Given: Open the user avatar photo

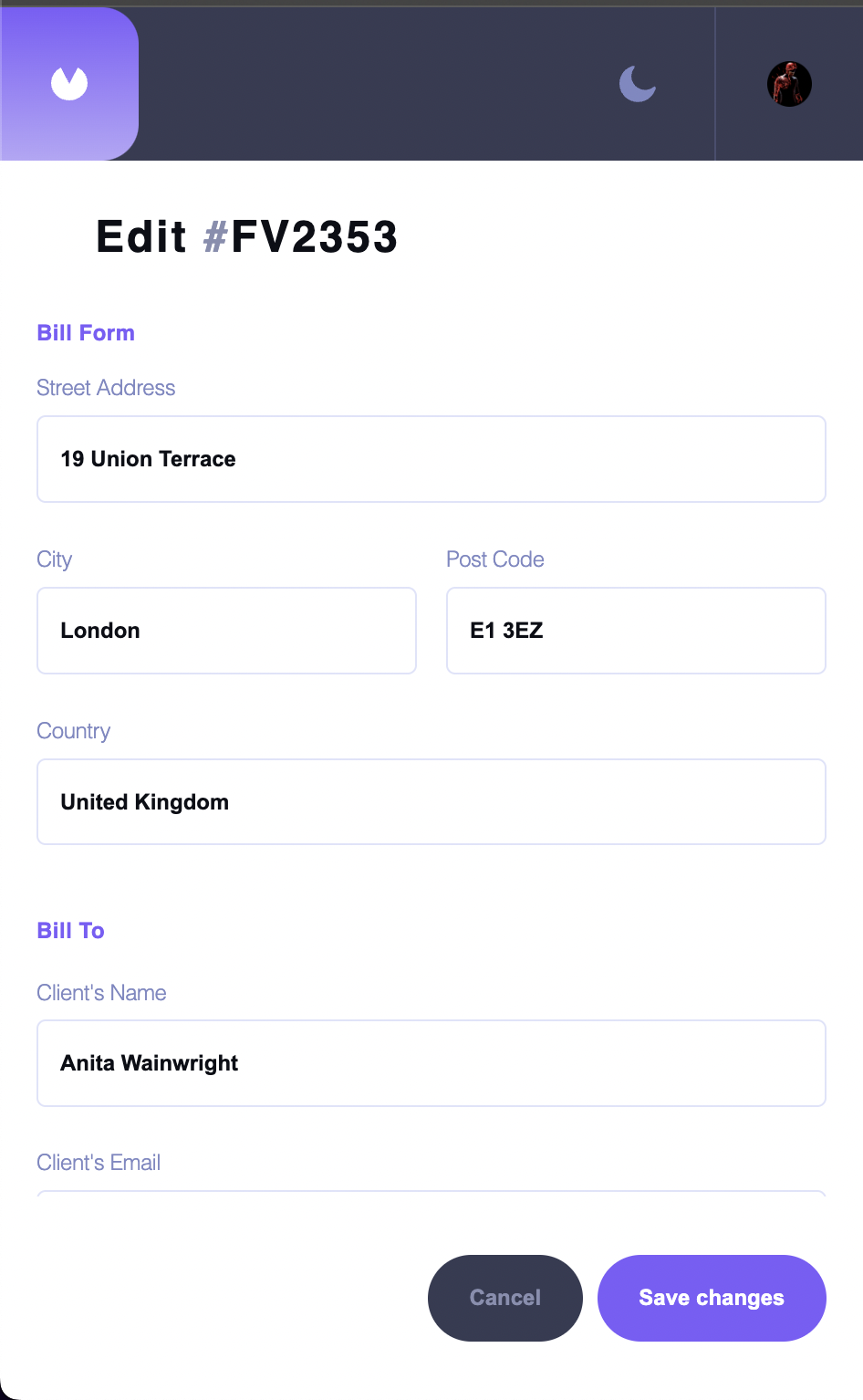Looking at the screenshot, I should (788, 83).
